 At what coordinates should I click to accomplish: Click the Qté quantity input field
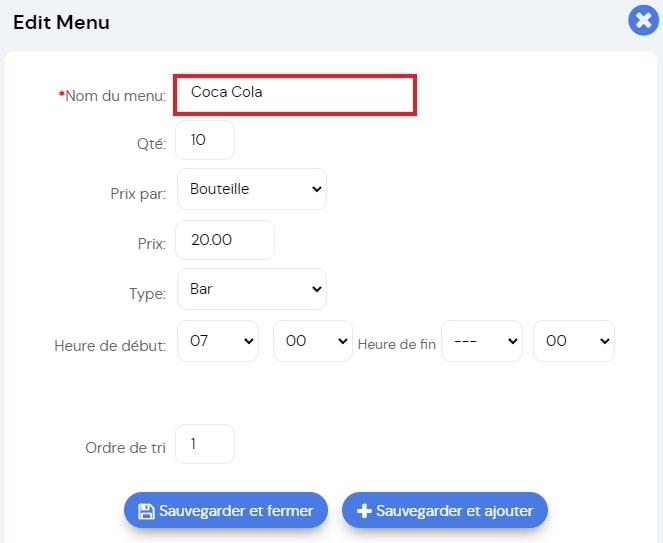[205, 140]
